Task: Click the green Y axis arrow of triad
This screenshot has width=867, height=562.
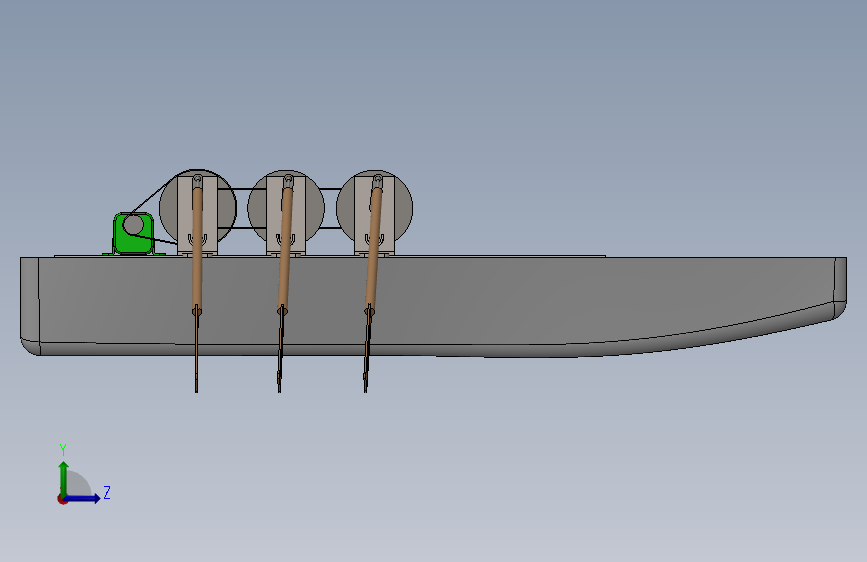Action: pyautogui.click(x=64, y=478)
